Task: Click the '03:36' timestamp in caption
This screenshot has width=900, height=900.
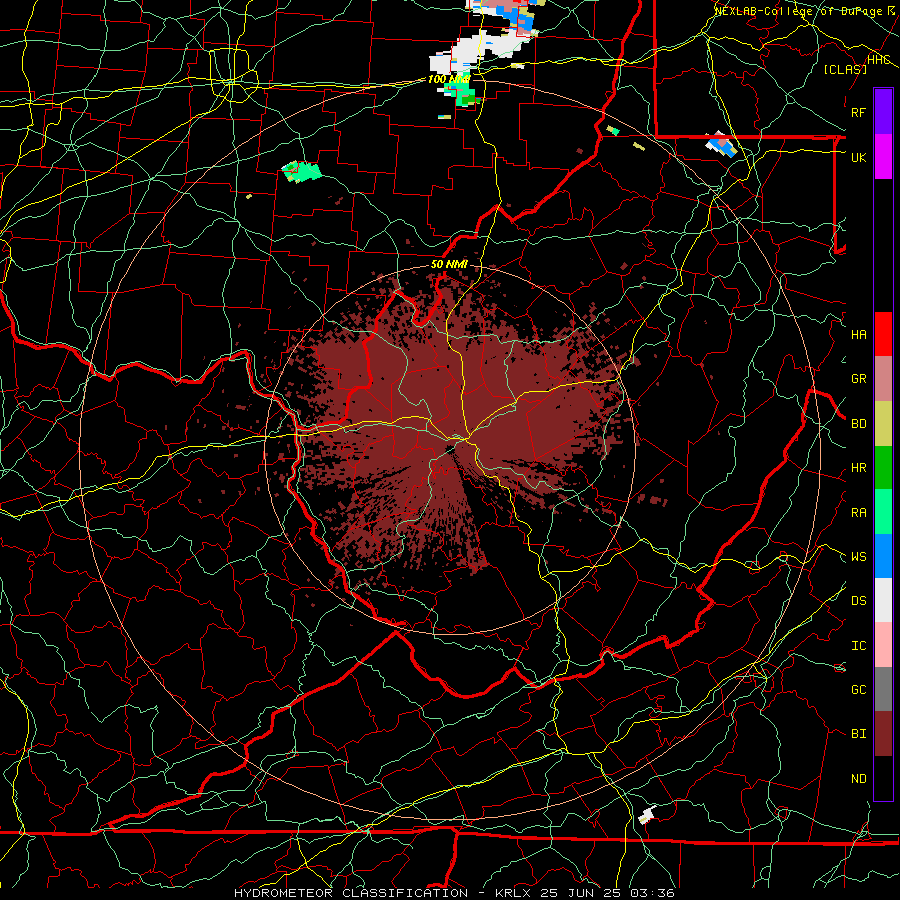Action: tap(652, 893)
